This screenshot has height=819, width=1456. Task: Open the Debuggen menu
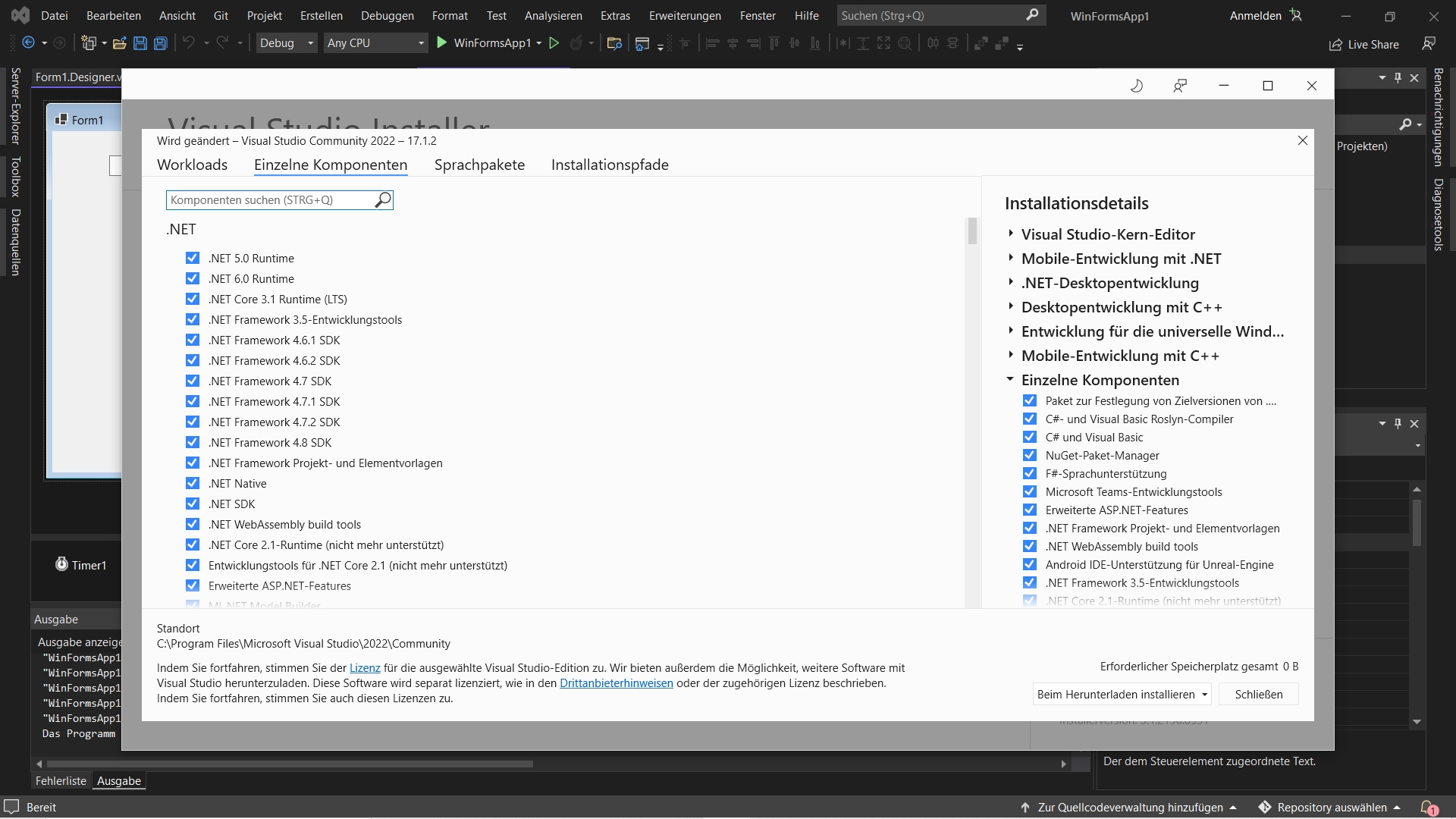(x=388, y=15)
